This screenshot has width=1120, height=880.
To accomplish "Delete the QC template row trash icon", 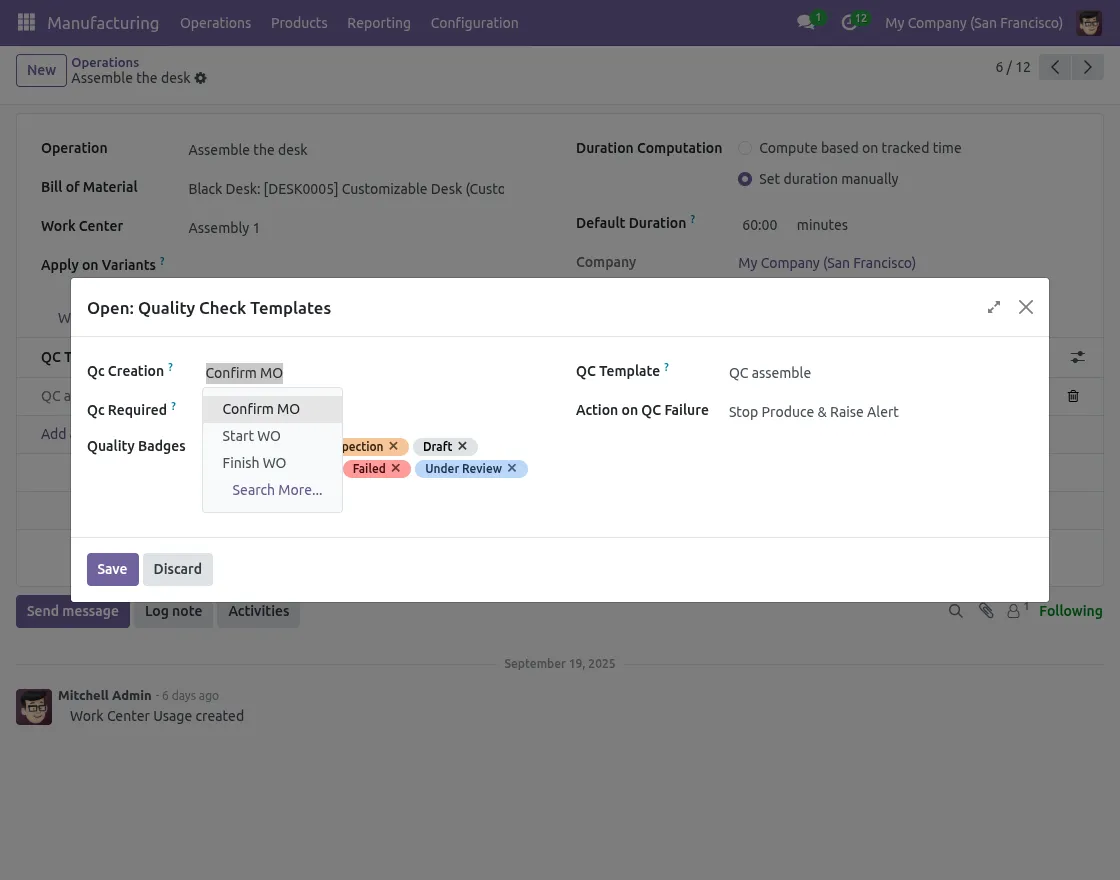I will click(1073, 396).
